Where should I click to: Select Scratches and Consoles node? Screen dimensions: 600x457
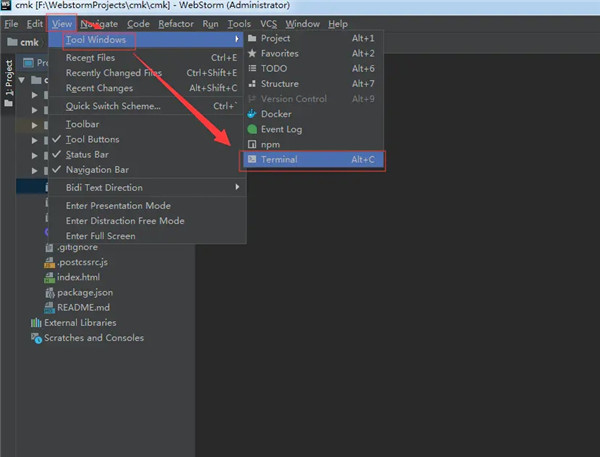(x=94, y=338)
